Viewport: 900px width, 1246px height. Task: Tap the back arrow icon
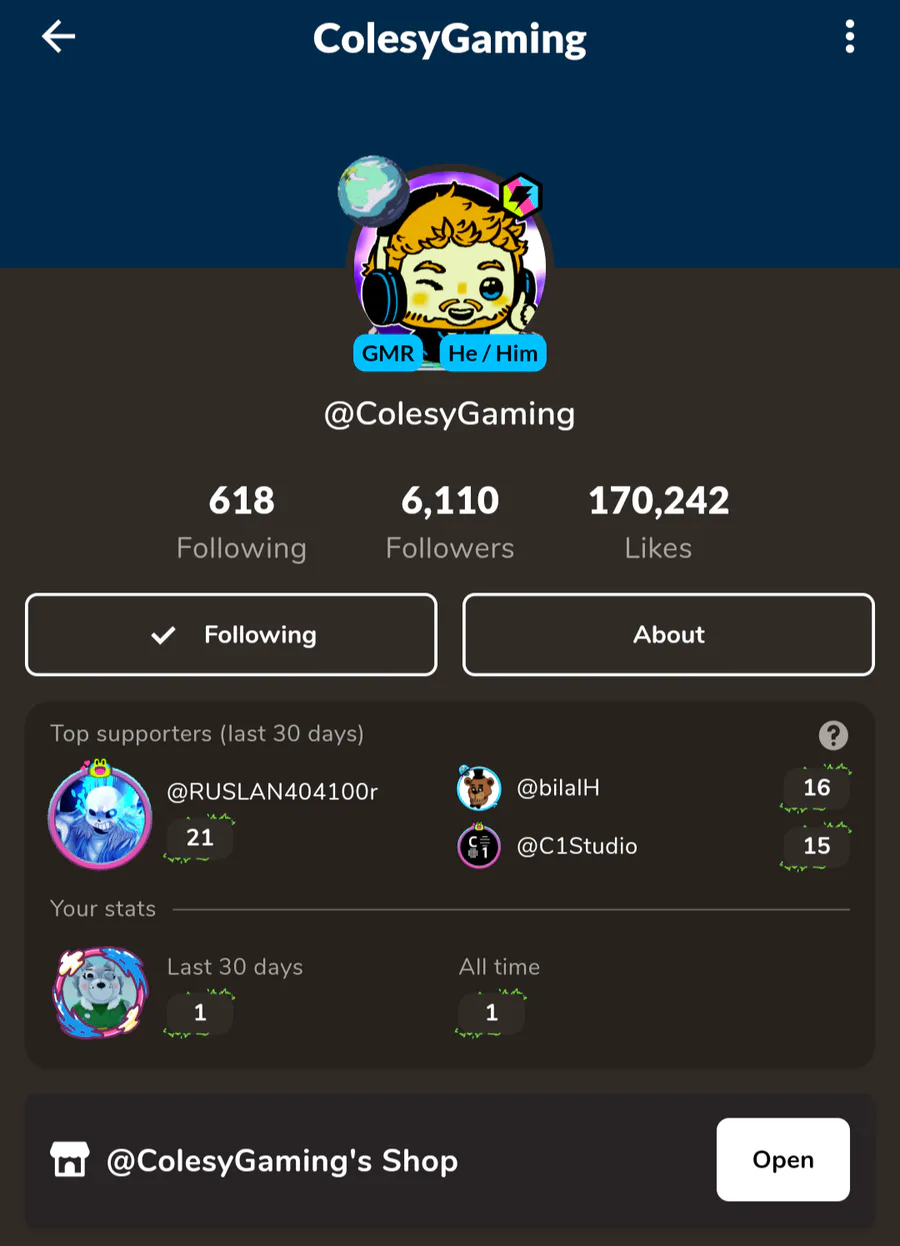coord(58,37)
